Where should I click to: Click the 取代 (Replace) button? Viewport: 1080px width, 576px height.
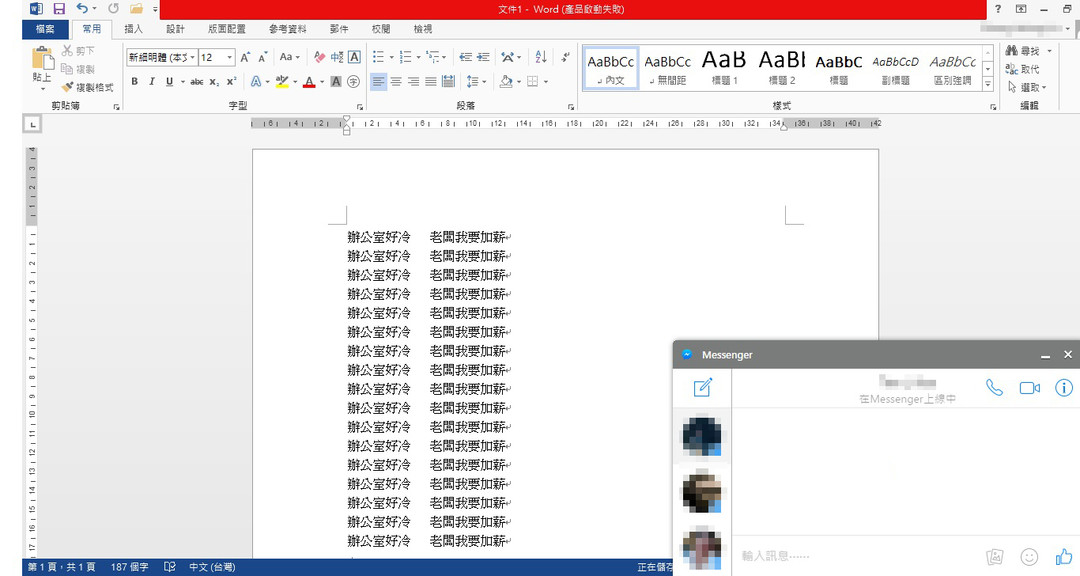coord(1023,69)
